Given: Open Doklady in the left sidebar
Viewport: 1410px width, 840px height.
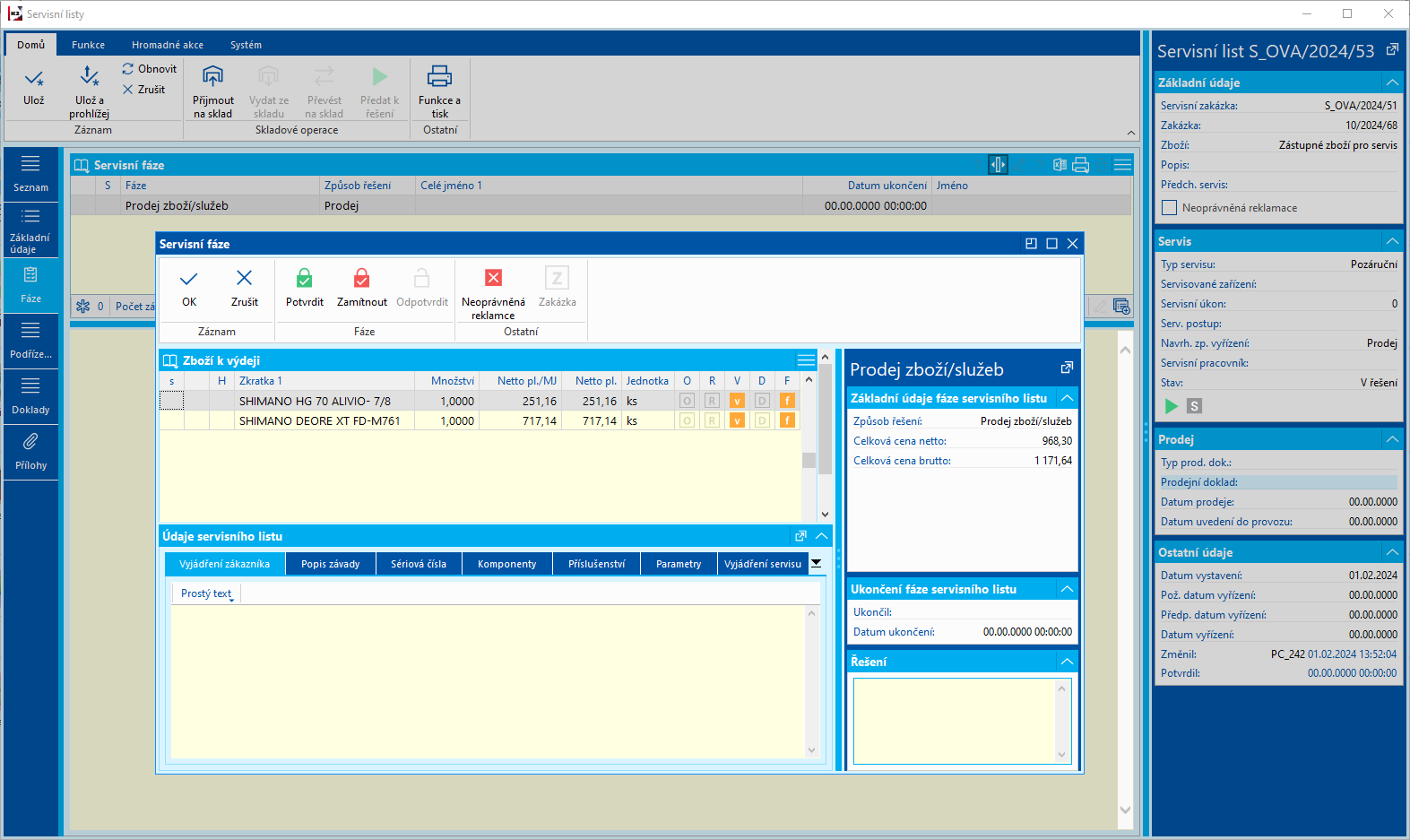Looking at the screenshot, I should [30, 396].
